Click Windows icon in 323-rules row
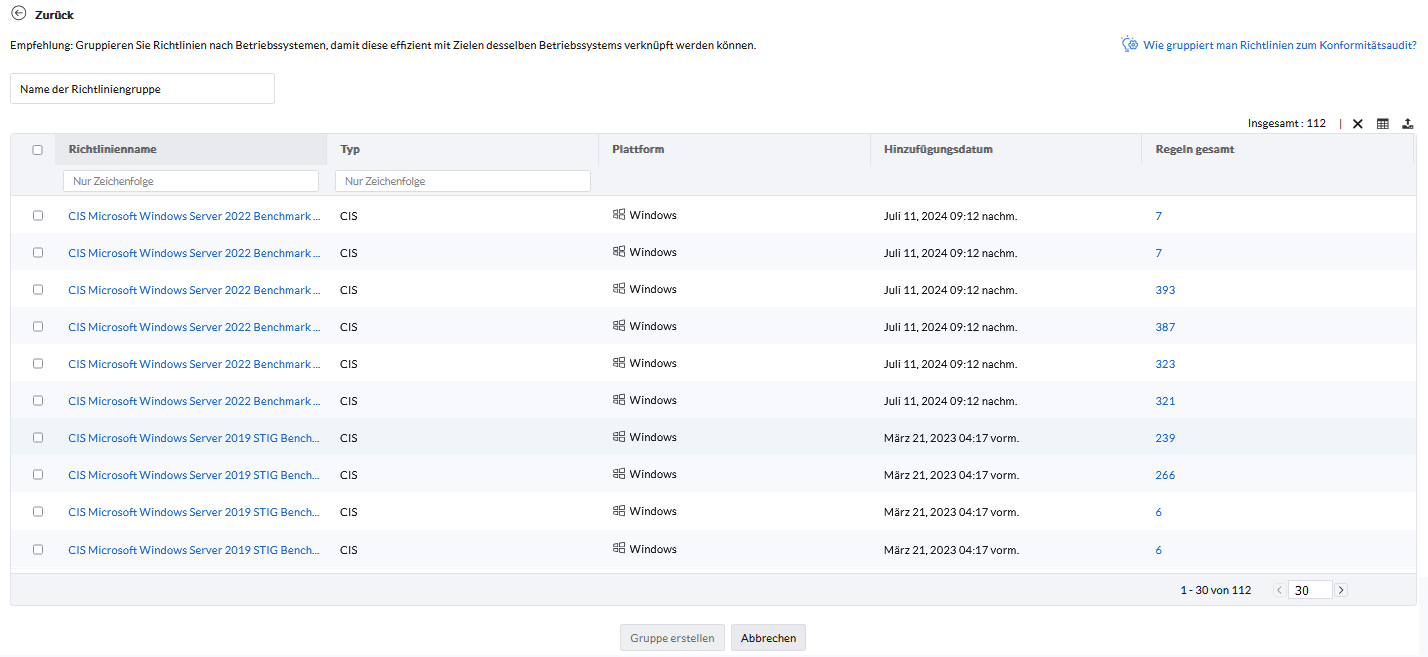This screenshot has height=657, width=1428. pos(619,363)
